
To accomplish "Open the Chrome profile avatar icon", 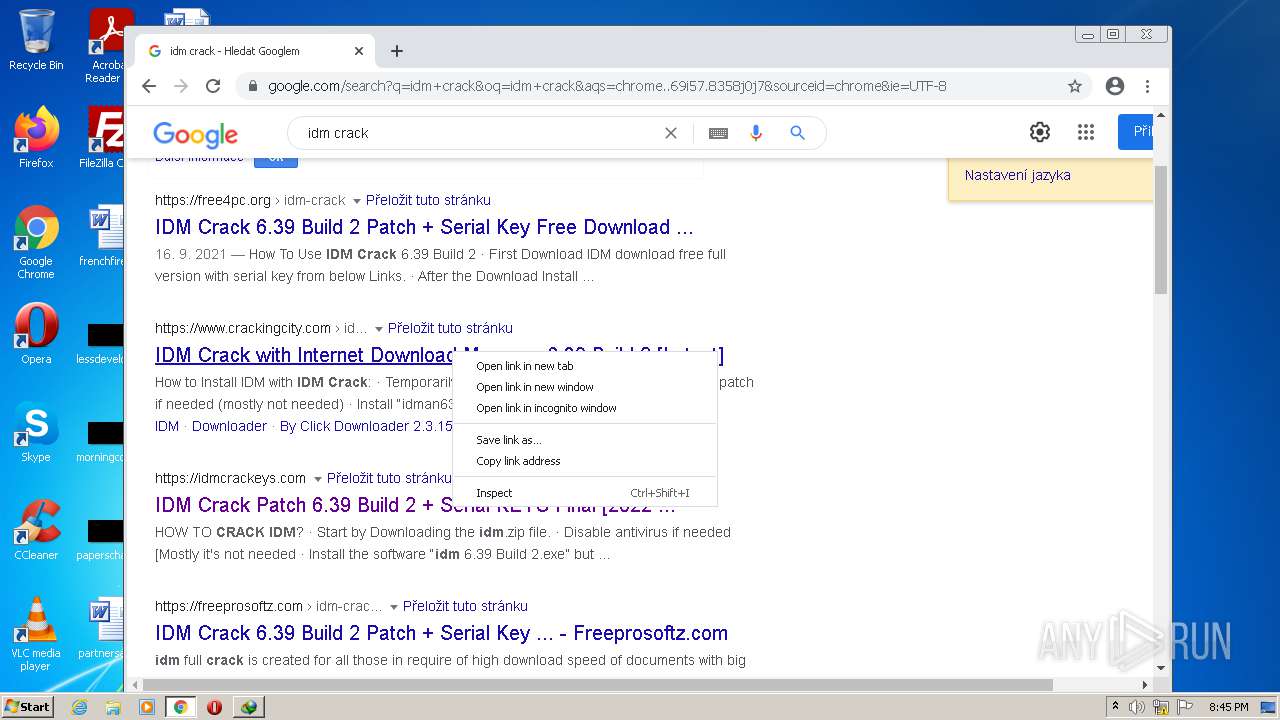I will (1115, 86).
